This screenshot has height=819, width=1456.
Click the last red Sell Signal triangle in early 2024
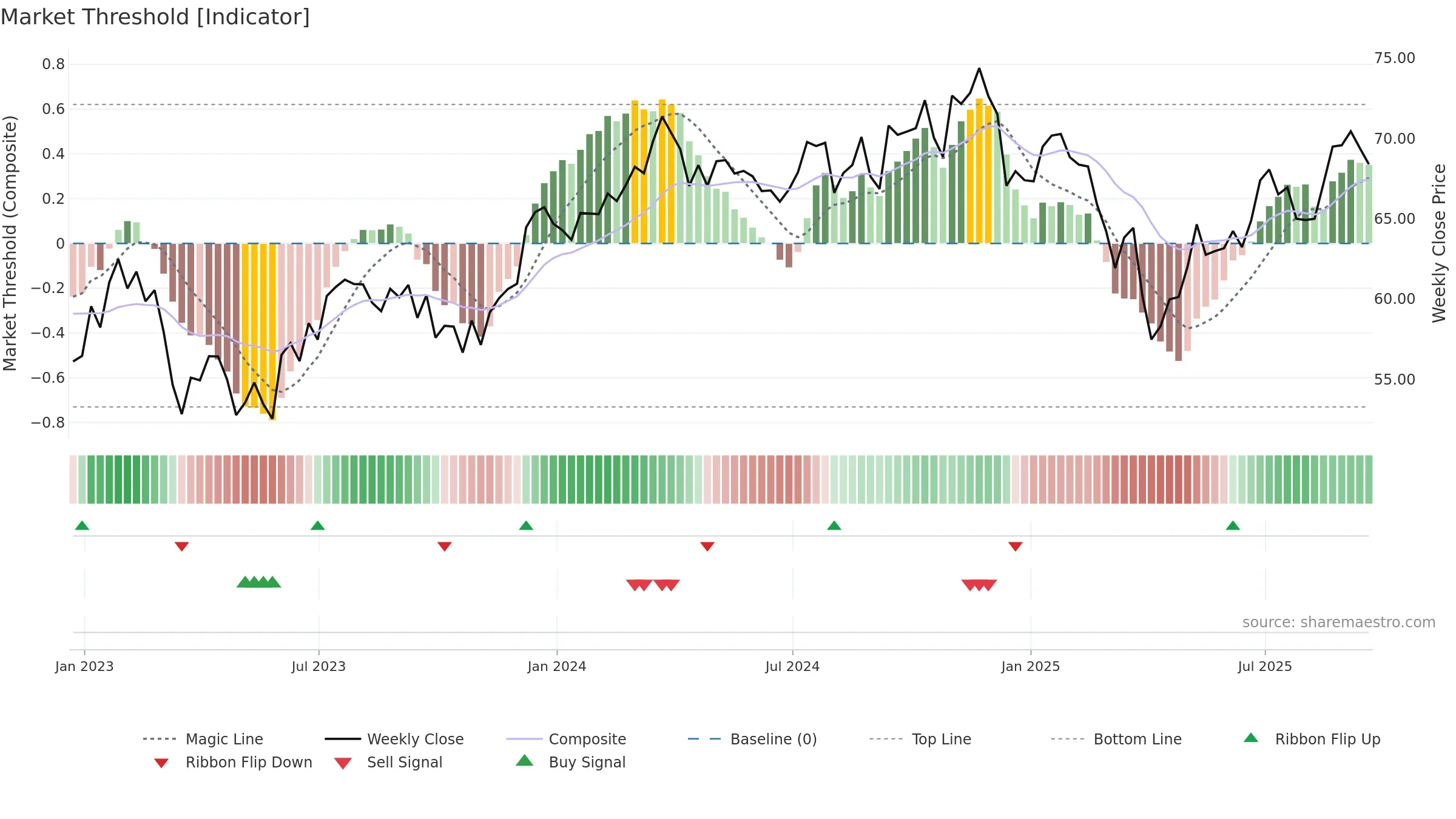(672, 585)
